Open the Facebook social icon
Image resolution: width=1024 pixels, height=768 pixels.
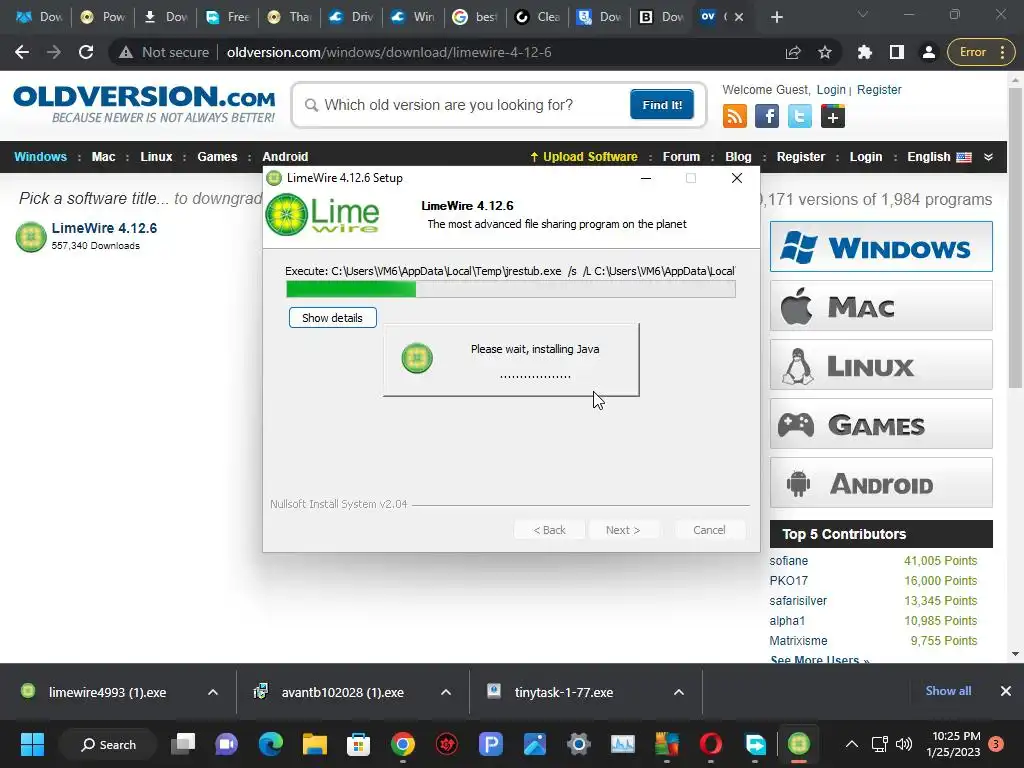point(767,116)
